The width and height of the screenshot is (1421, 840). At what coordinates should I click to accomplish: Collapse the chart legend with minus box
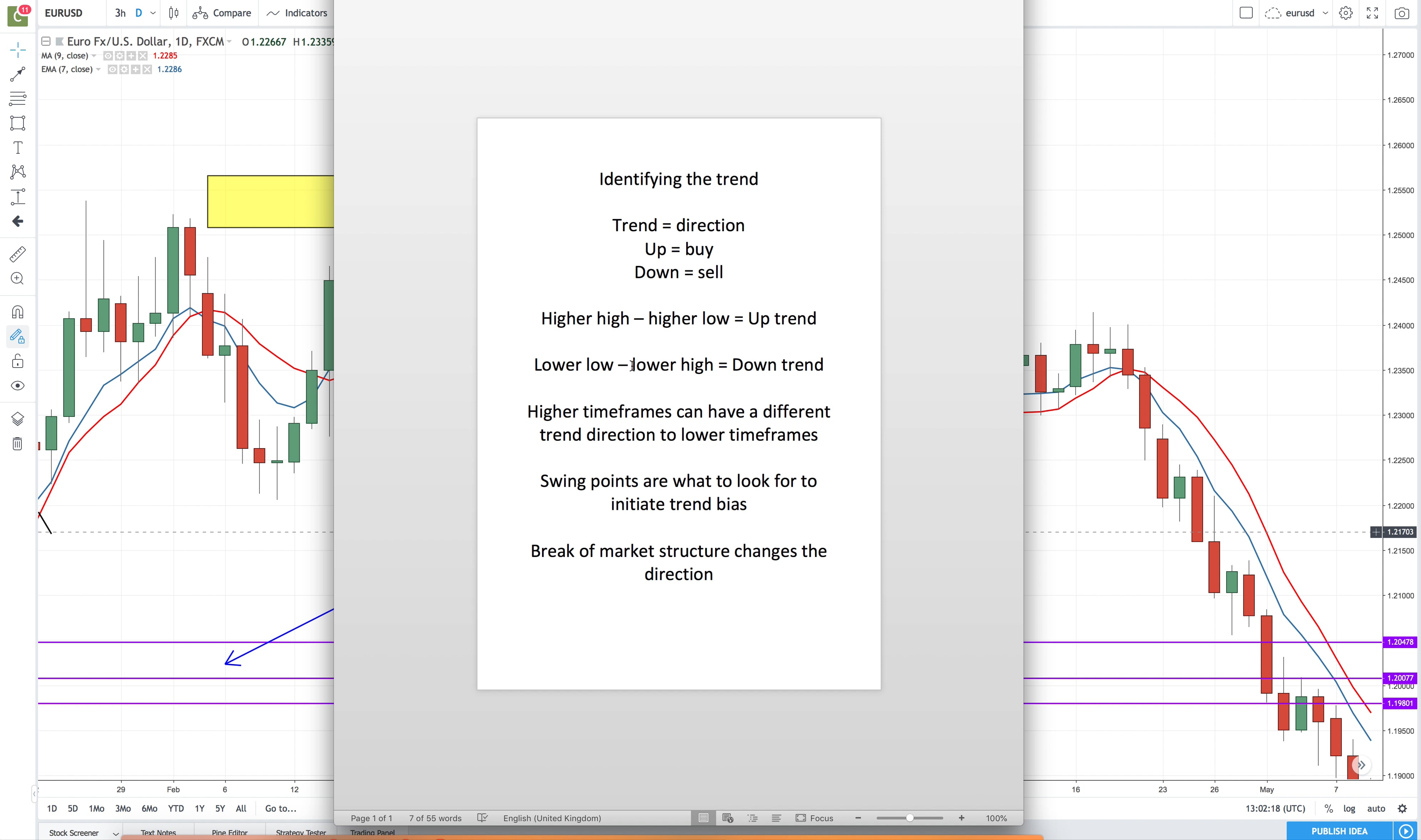point(46,41)
